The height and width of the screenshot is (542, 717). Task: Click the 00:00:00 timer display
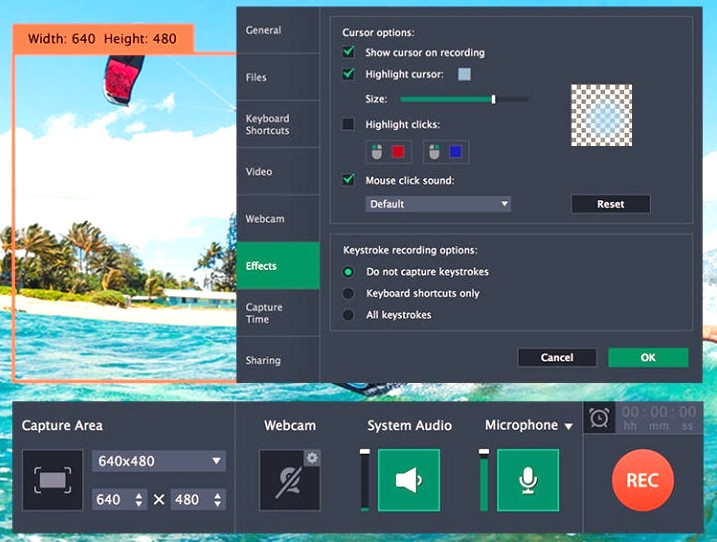coord(658,418)
